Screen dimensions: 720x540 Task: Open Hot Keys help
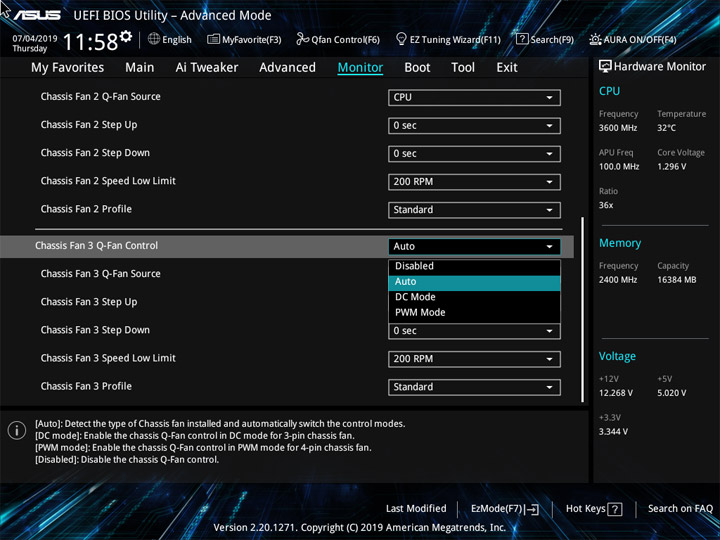594,509
